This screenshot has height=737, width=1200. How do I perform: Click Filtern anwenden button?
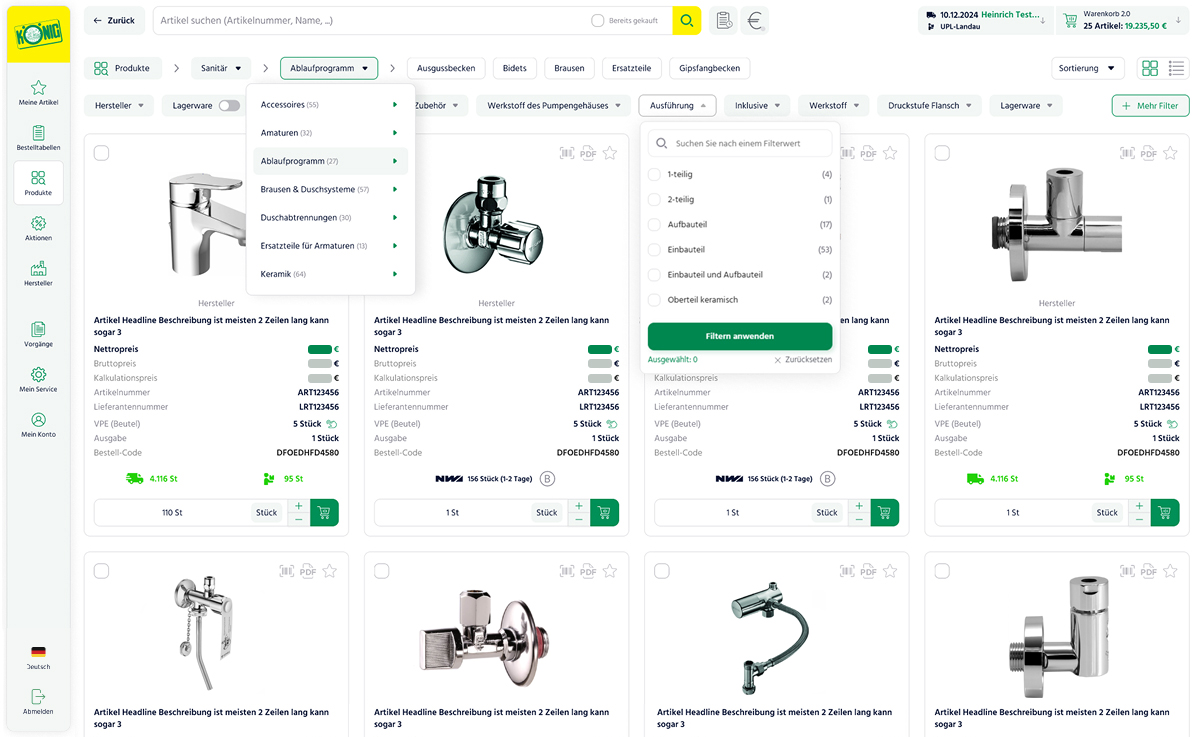(739, 336)
